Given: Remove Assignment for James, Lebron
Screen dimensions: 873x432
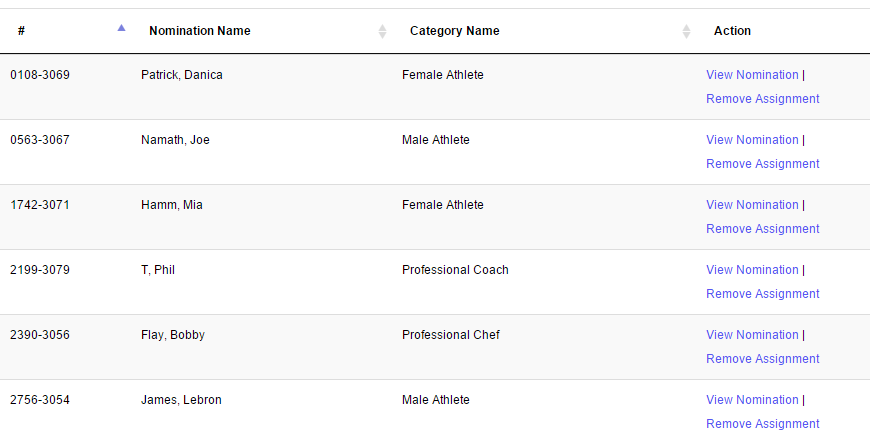Looking at the screenshot, I should [762, 424].
